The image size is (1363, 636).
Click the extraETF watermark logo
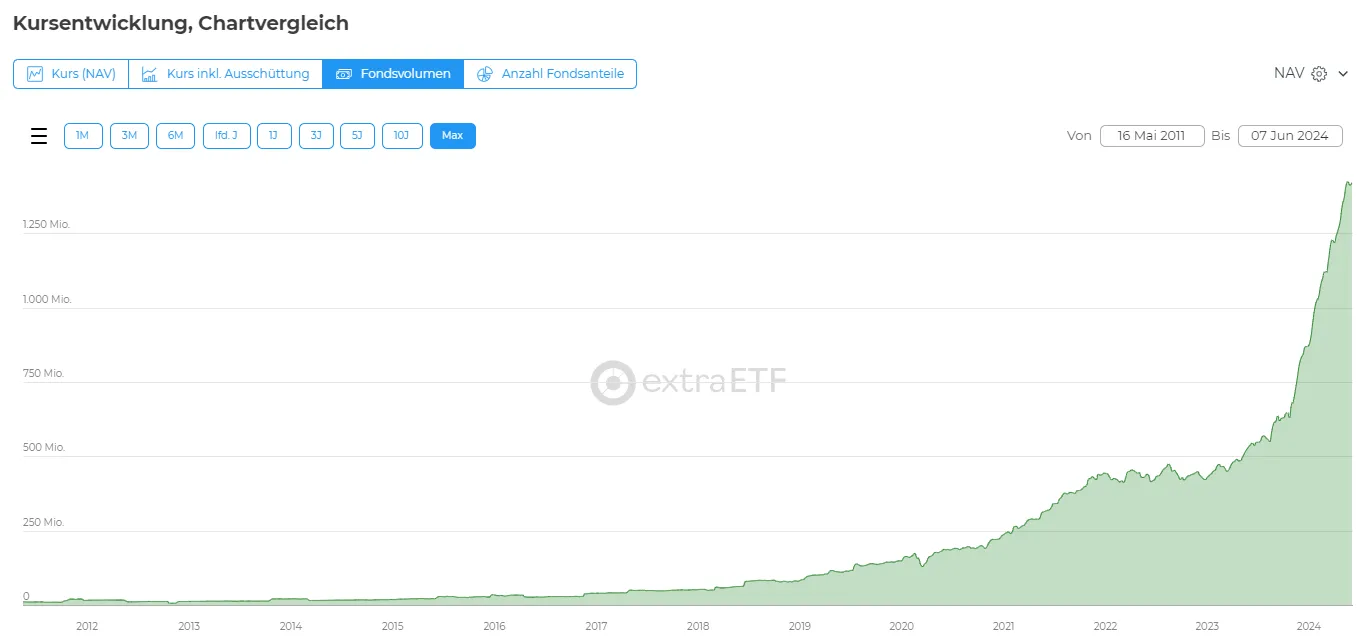688,382
